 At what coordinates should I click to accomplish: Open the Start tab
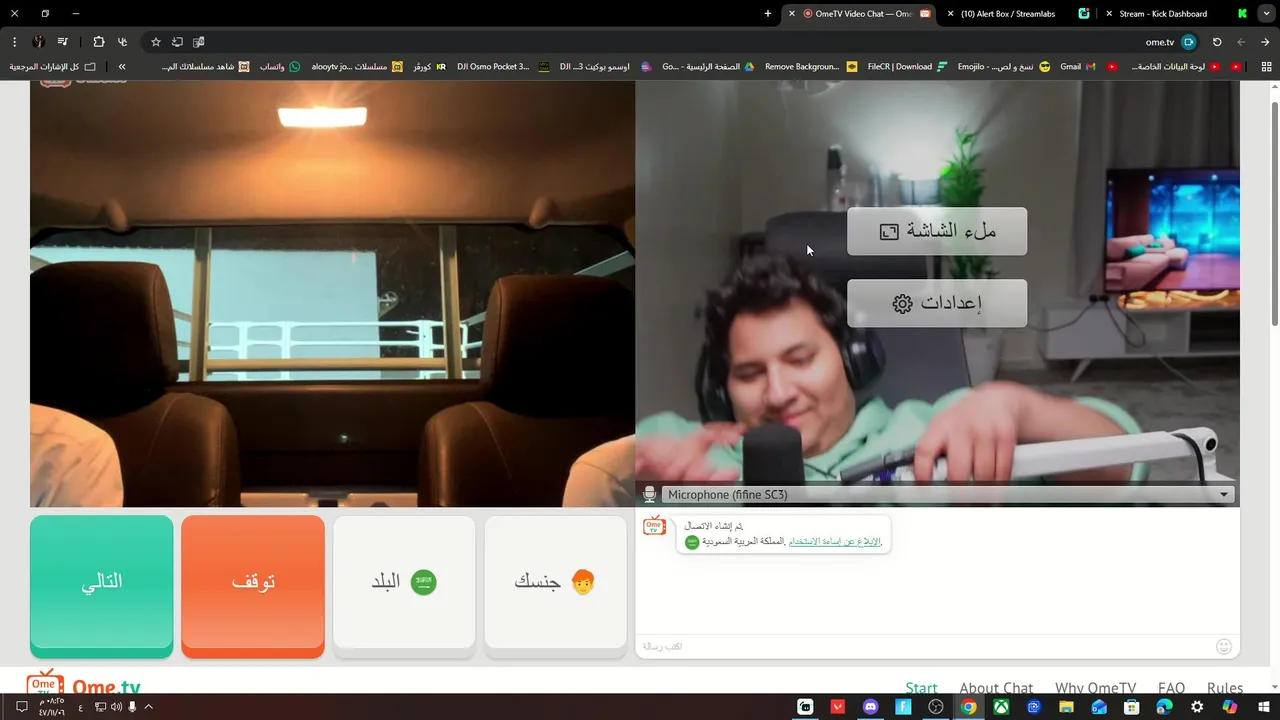pos(921,688)
